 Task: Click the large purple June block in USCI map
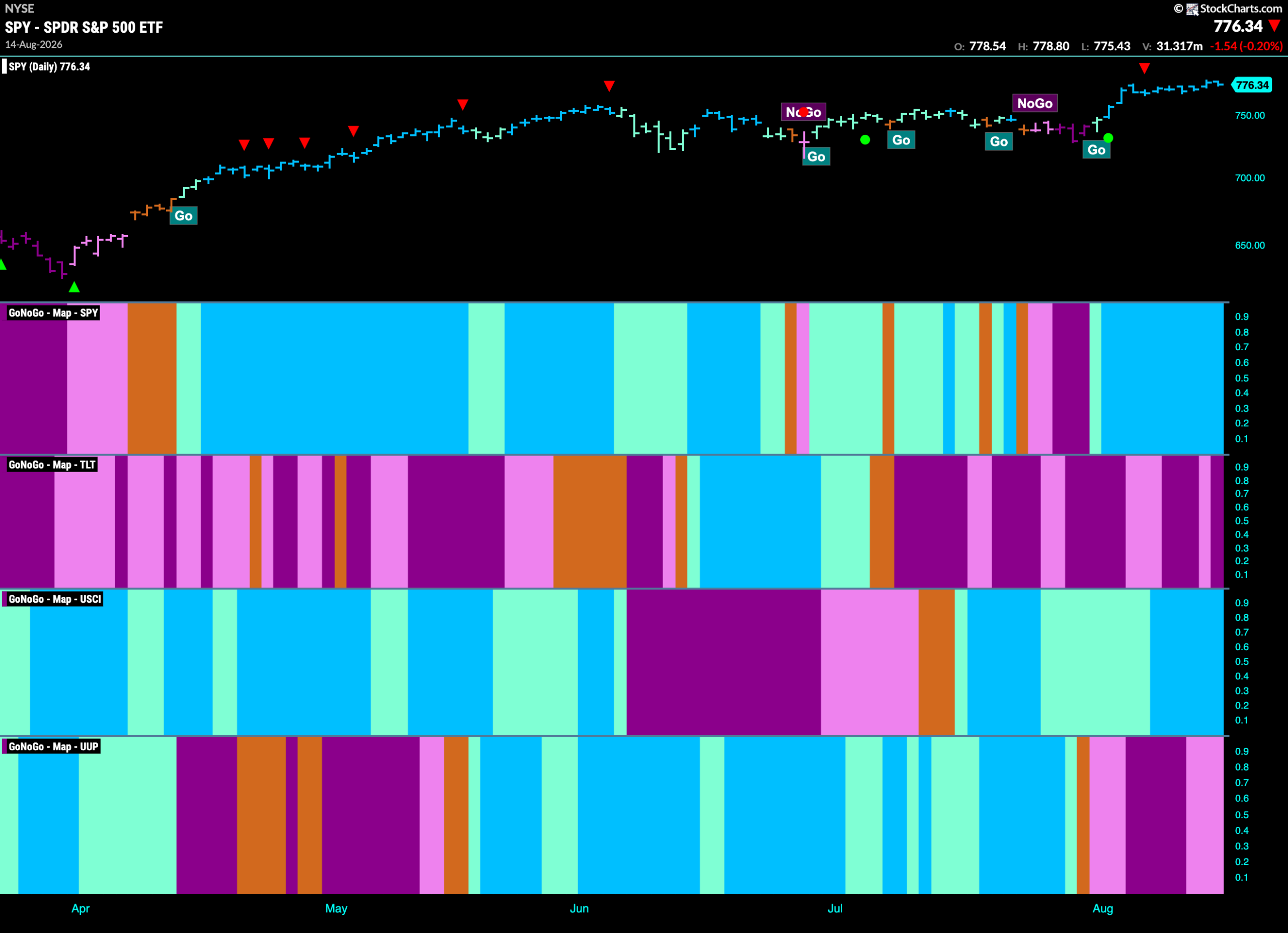723,662
